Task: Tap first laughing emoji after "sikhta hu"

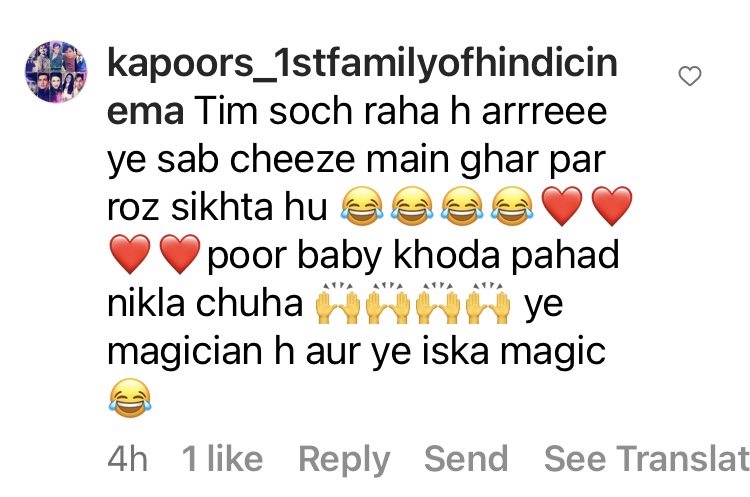Action: point(362,206)
